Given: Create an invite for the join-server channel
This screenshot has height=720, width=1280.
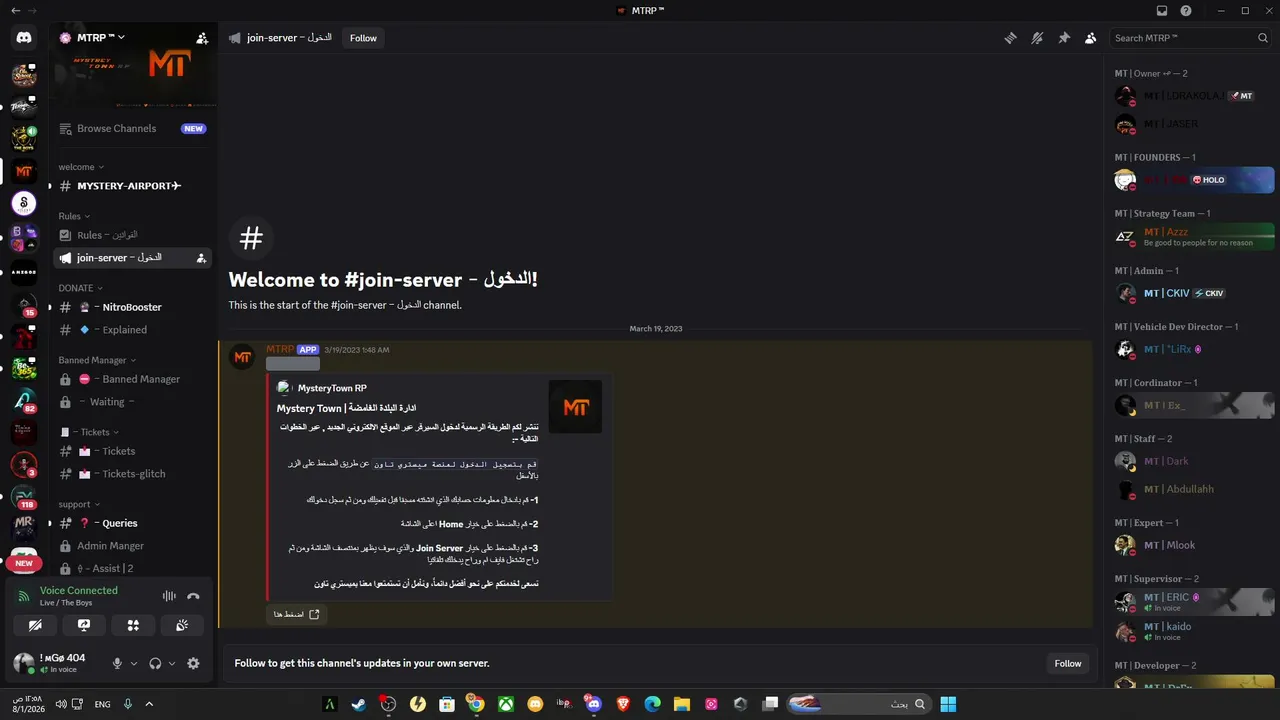Looking at the screenshot, I should [201, 258].
